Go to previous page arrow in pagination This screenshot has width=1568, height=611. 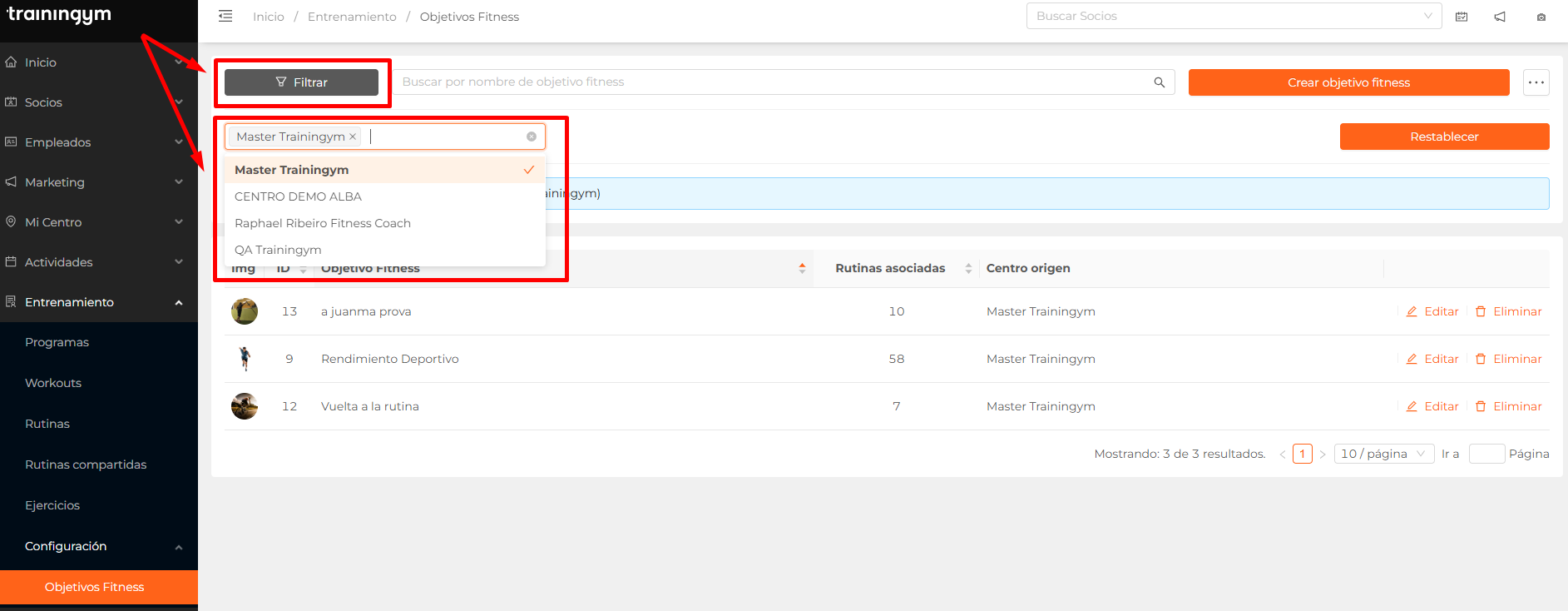pos(1283,454)
